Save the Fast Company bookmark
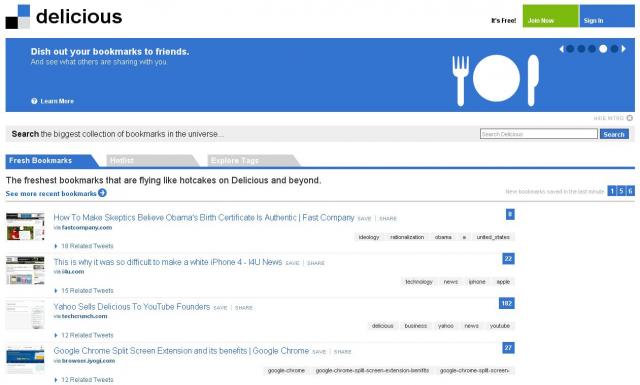The height and width of the screenshot is (385, 640). pyautogui.click(x=364, y=219)
